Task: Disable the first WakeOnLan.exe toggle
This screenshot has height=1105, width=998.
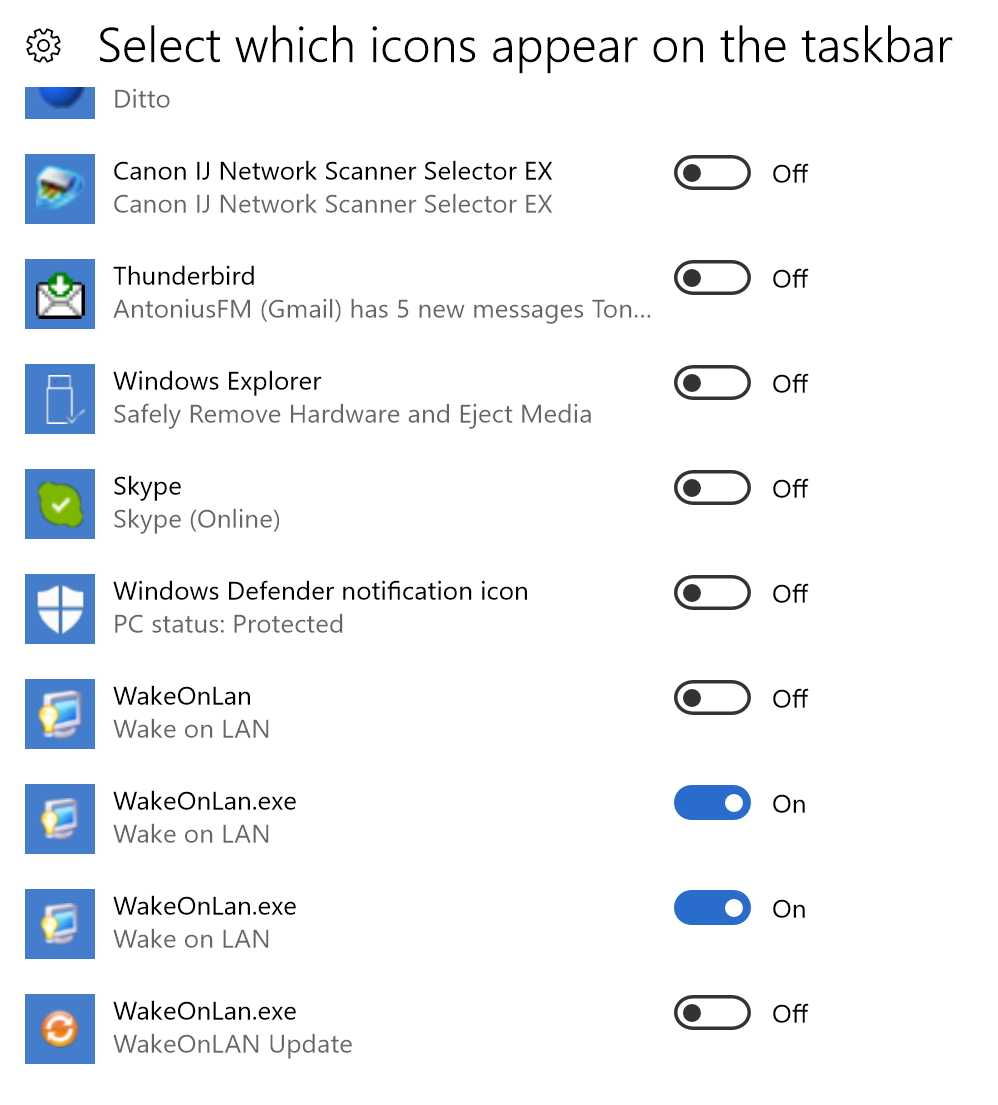Action: (x=712, y=803)
